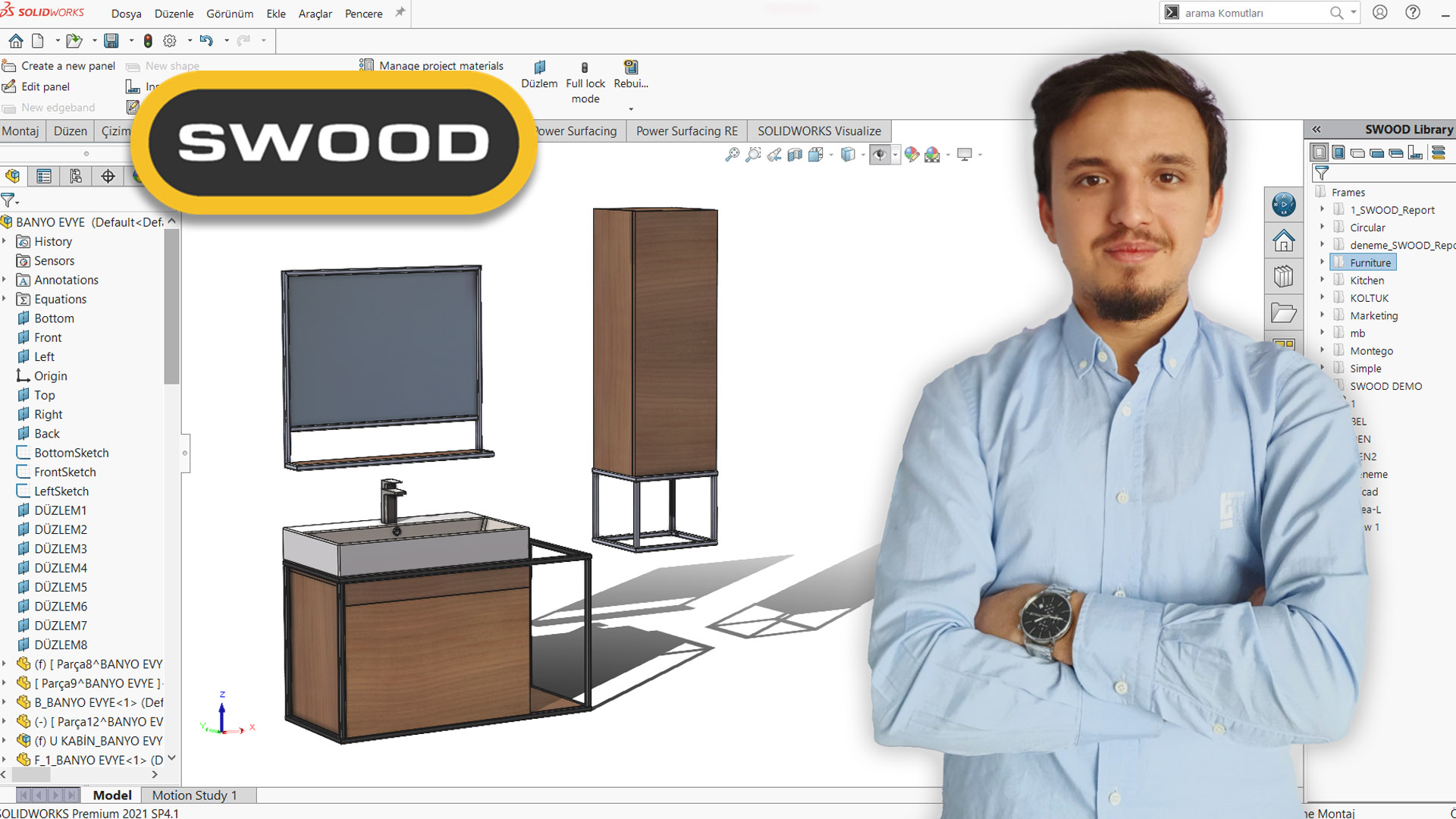Click the Apply Scene icon
This screenshot has height=819, width=1456.
pyautogui.click(x=933, y=155)
